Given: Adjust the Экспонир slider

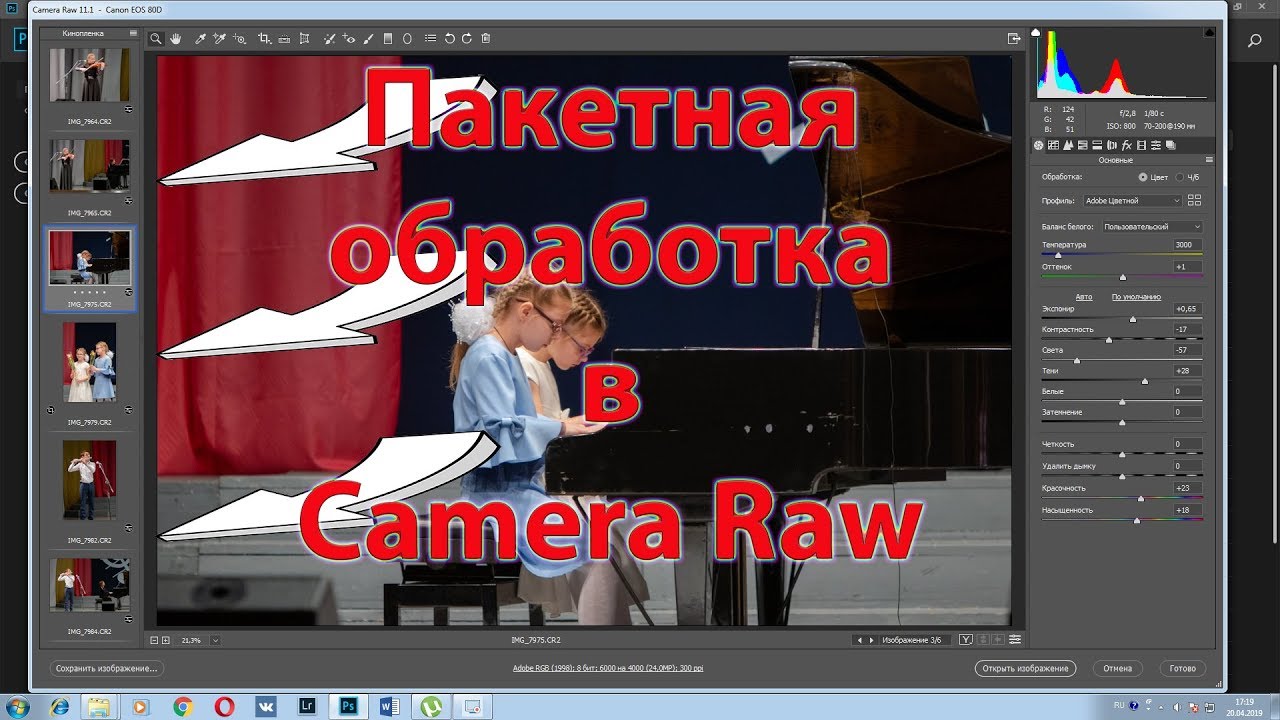Looking at the screenshot, I should click(1132, 319).
